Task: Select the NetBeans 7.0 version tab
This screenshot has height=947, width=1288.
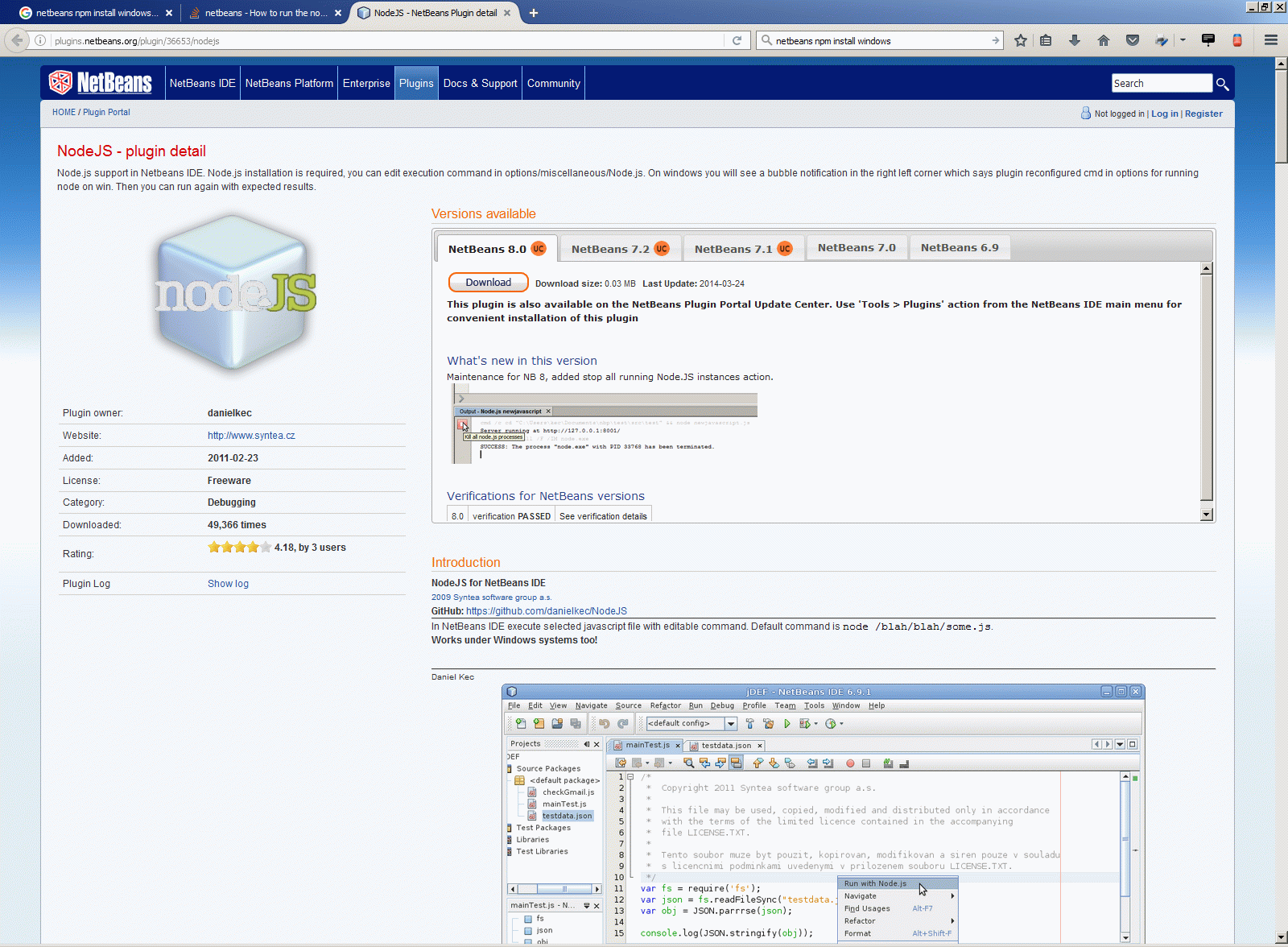Action: click(x=857, y=248)
